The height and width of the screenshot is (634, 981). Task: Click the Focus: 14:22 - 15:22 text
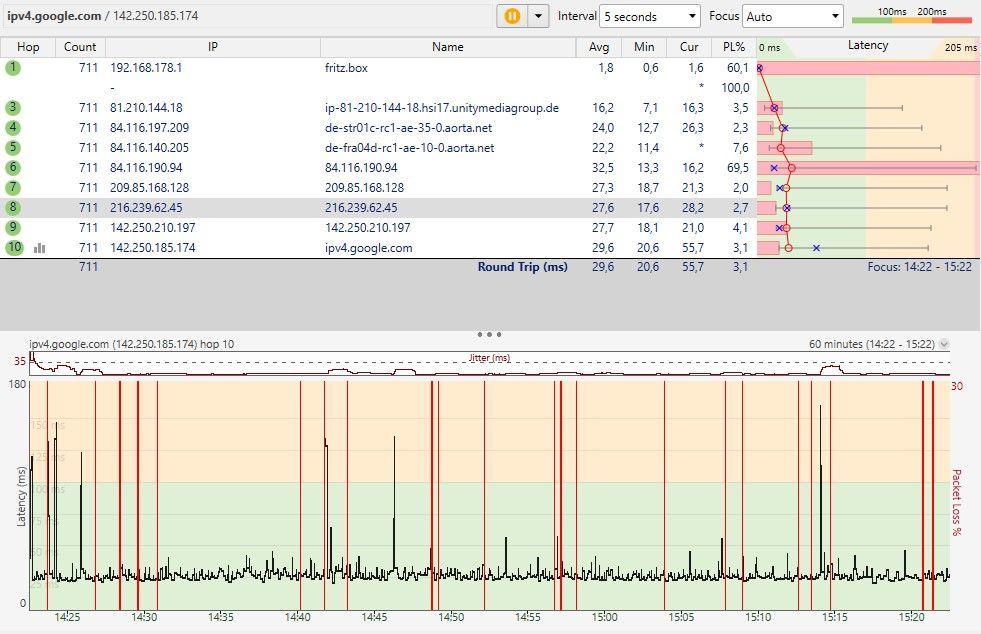920,267
